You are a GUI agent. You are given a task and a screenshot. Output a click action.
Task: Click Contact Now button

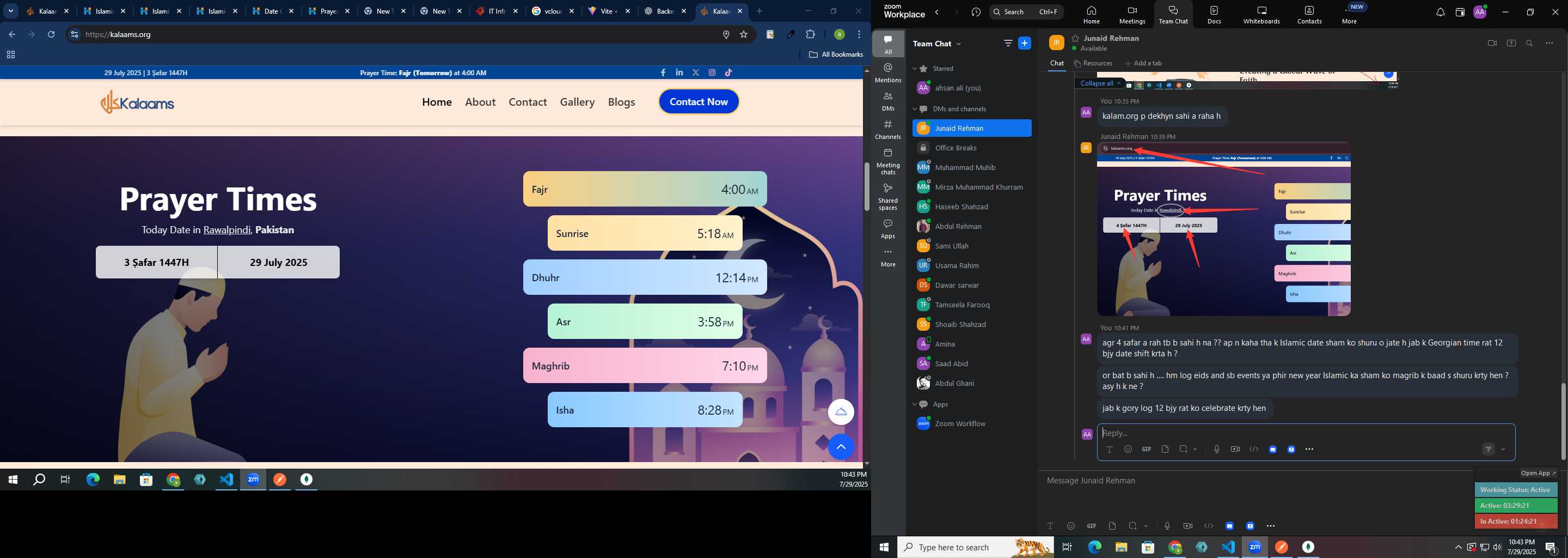tap(699, 102)
